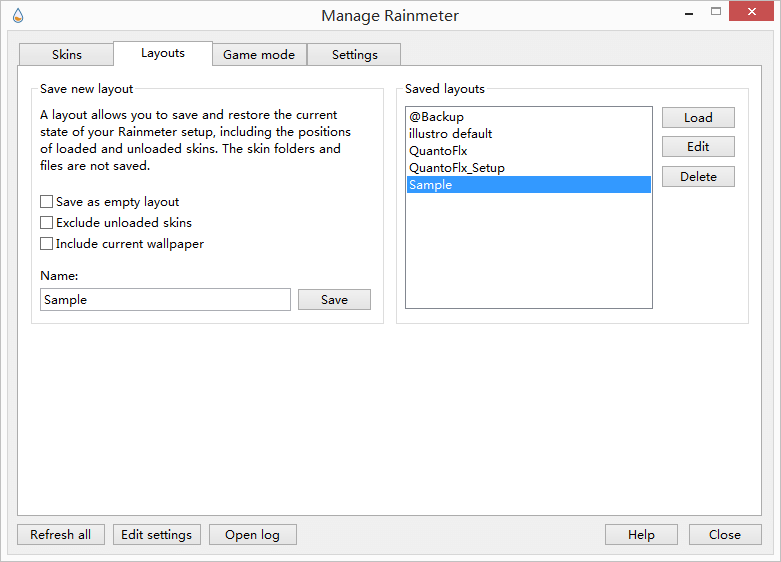Select illustro default layout

[528, 134]
